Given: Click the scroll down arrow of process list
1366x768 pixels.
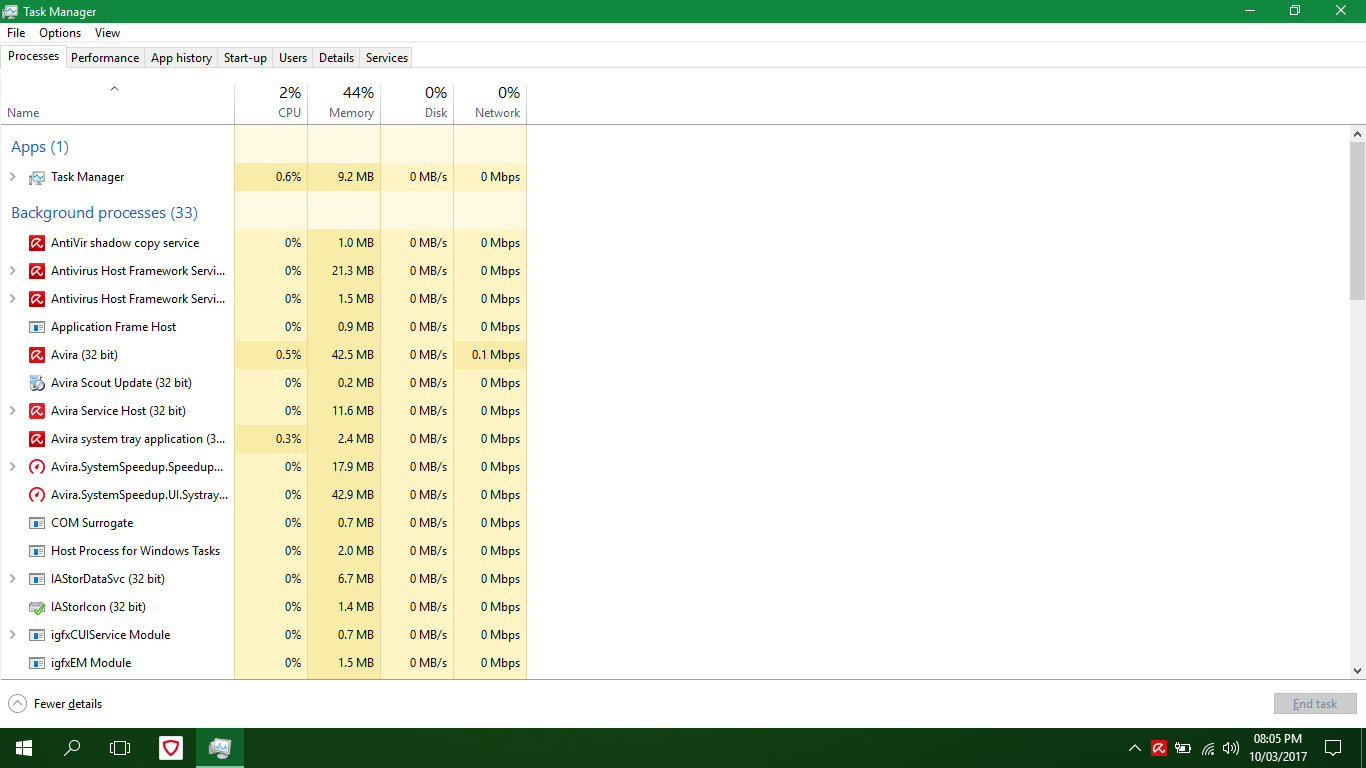Looking at the screenshot, I should point(1357,671).
